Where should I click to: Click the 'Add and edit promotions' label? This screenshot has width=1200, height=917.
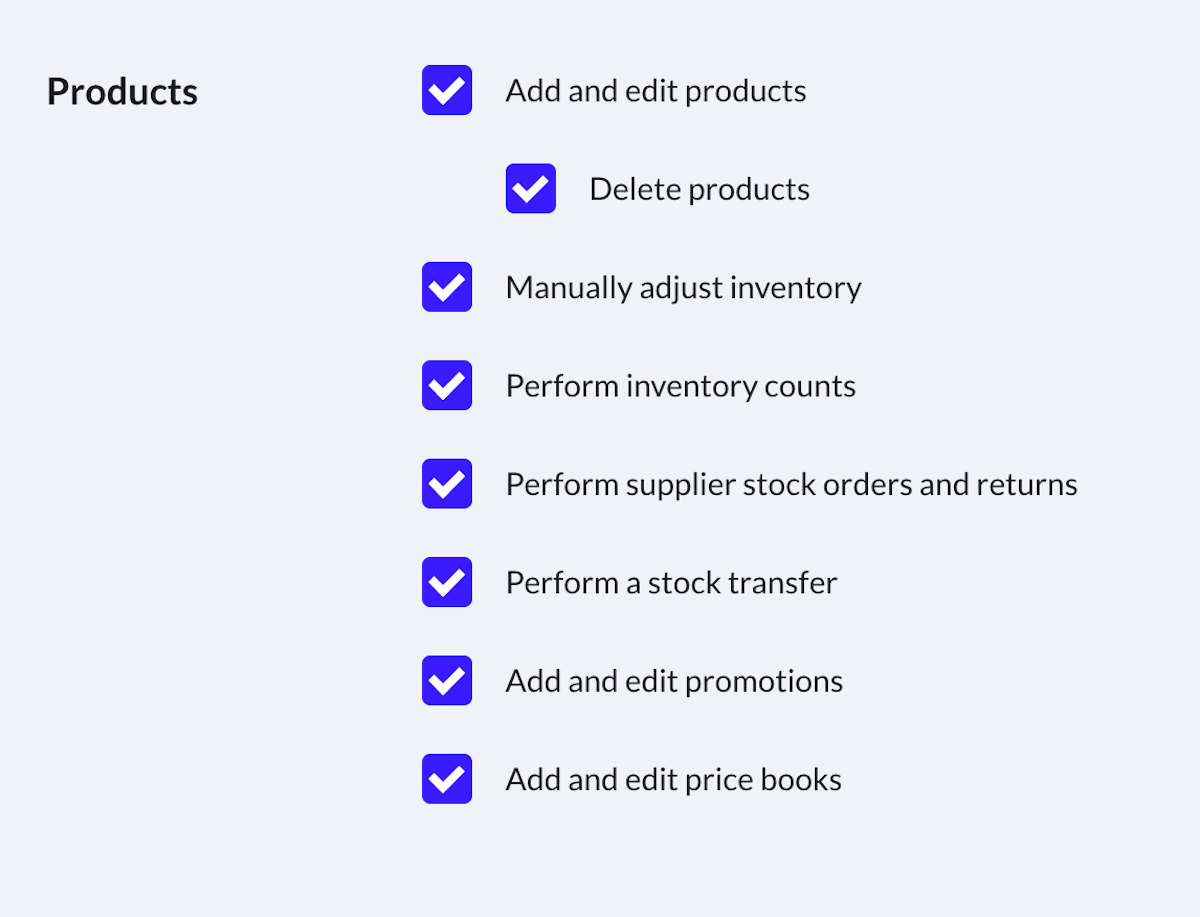pyautogui.click(x=674, y=682)
